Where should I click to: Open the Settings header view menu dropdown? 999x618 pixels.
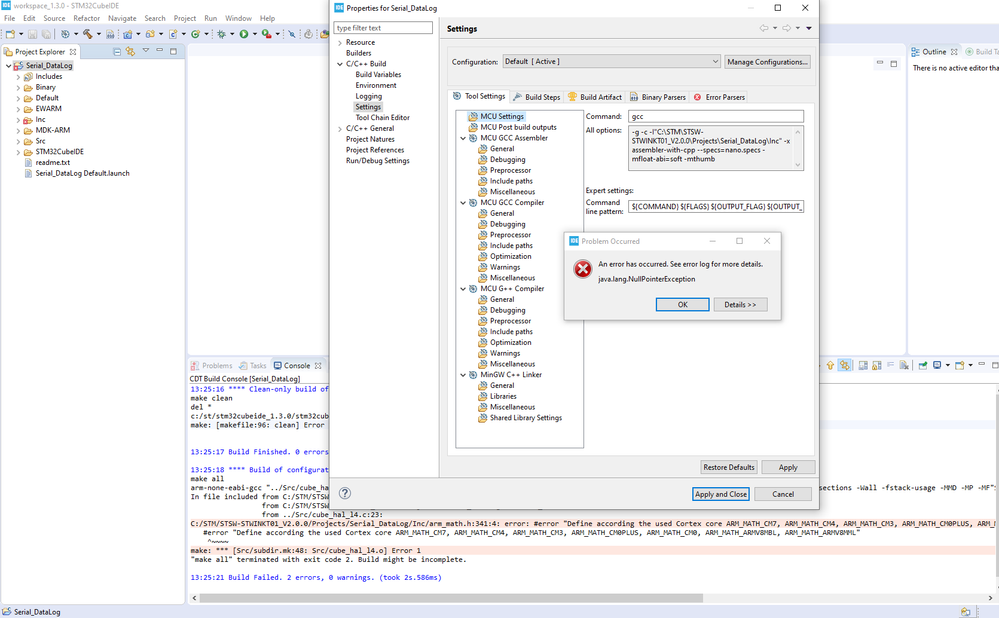point(809,28)
